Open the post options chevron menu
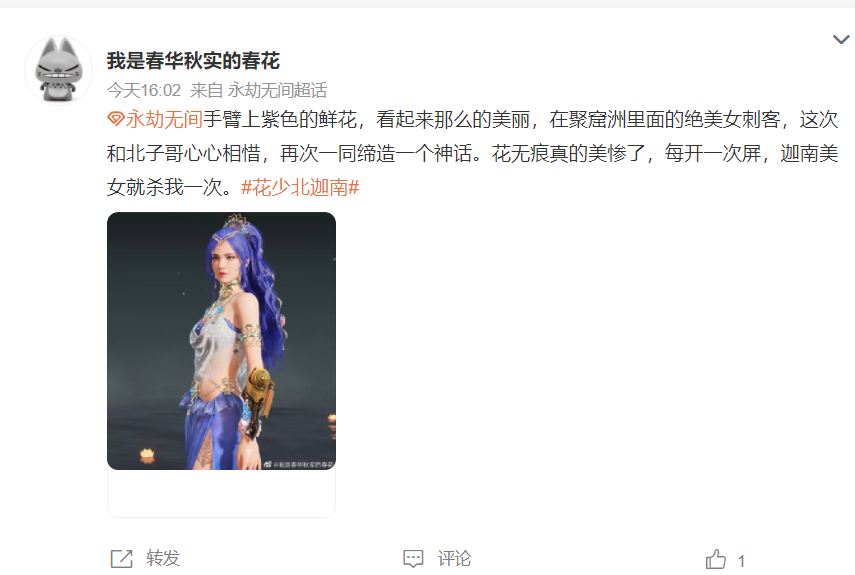The height and width of the screenshot is (575, 855). [841, 40]
